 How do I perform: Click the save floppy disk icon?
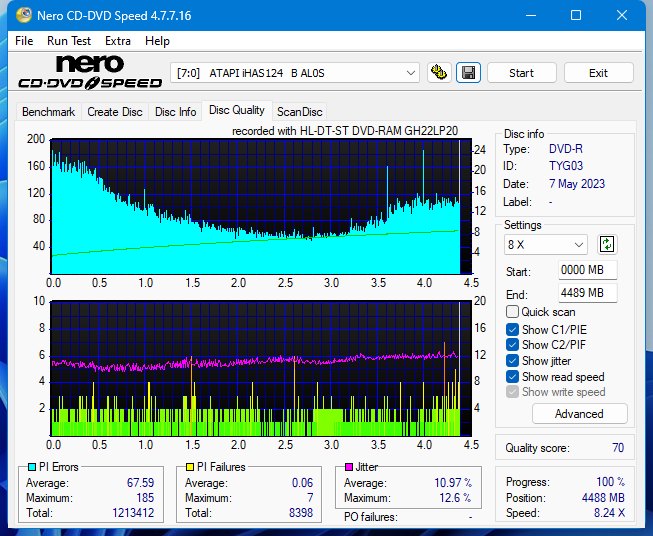468,73
